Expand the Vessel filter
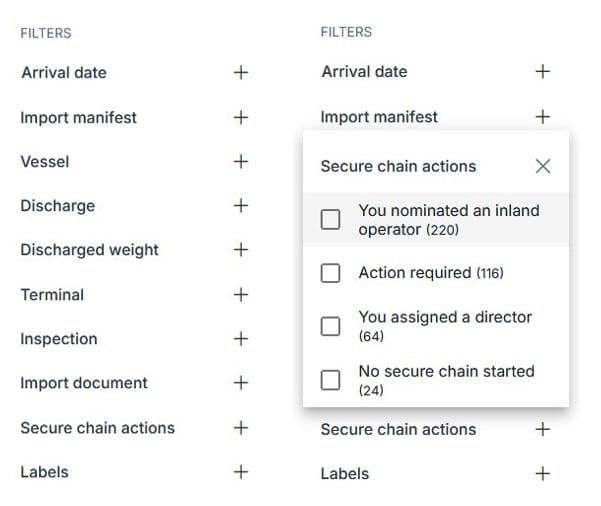The width and height of the screenshot is (601, 506). [241, 161]
